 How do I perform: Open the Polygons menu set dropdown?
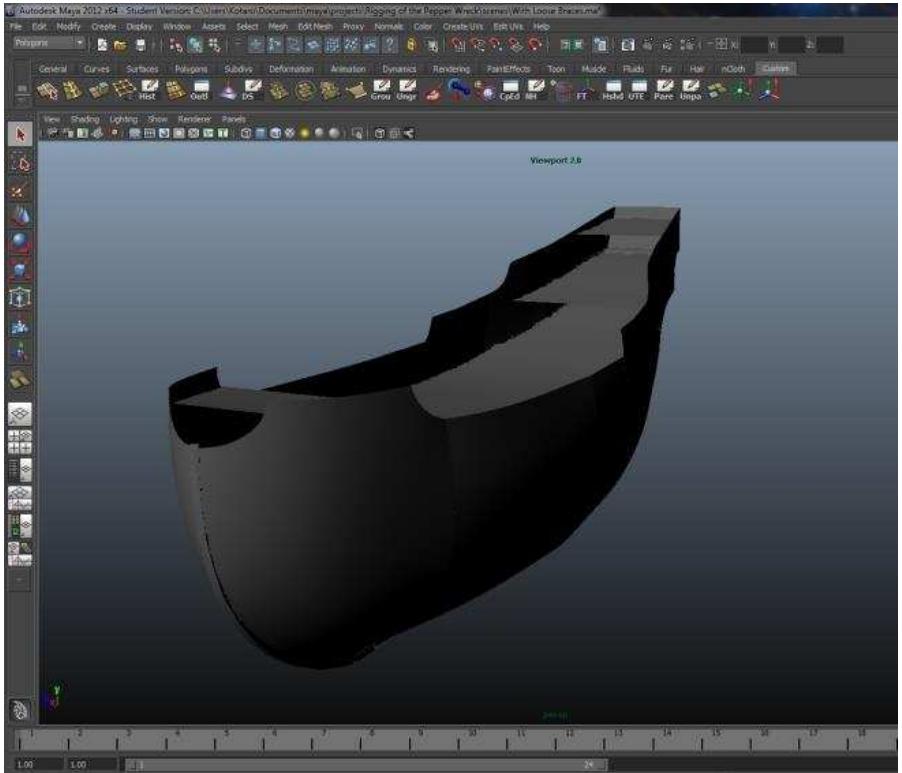(50, 44)
